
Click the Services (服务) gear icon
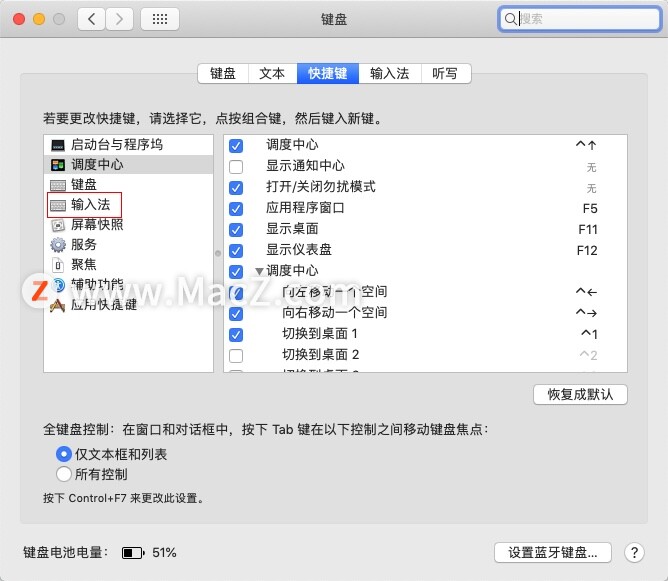pos(58,244)
